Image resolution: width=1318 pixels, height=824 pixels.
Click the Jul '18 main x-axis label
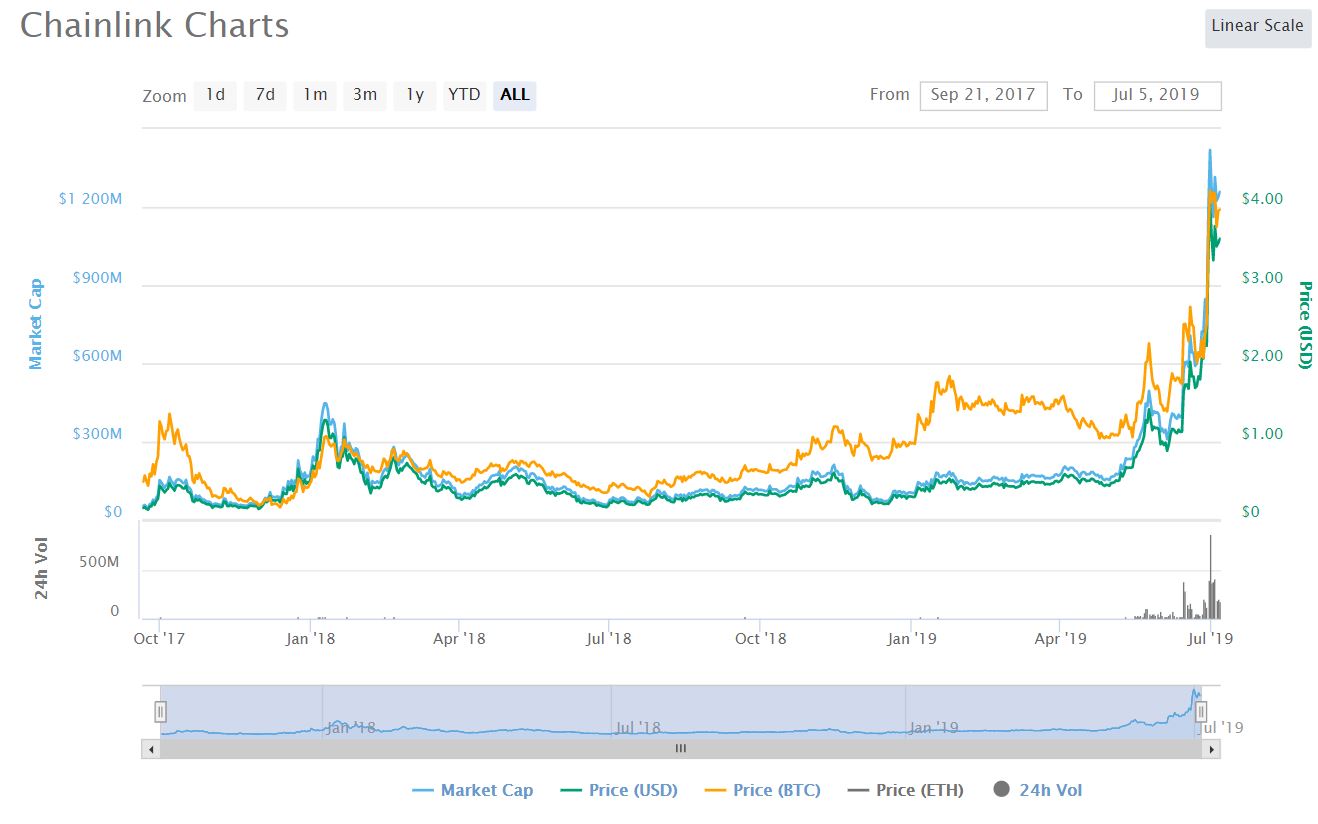[x=608, y=638]
